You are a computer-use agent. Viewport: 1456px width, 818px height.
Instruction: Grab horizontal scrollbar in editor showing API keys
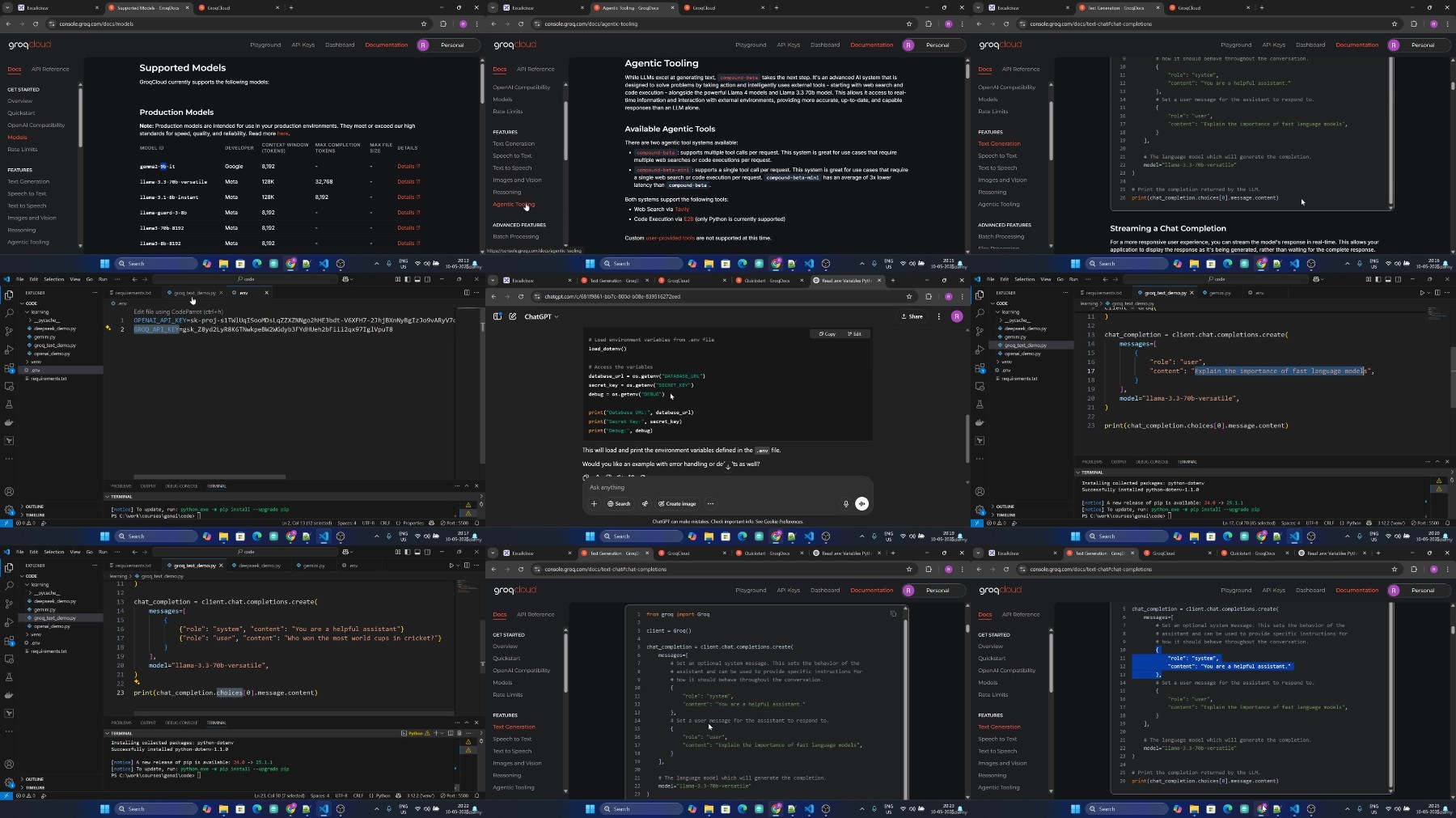point(210,477)
